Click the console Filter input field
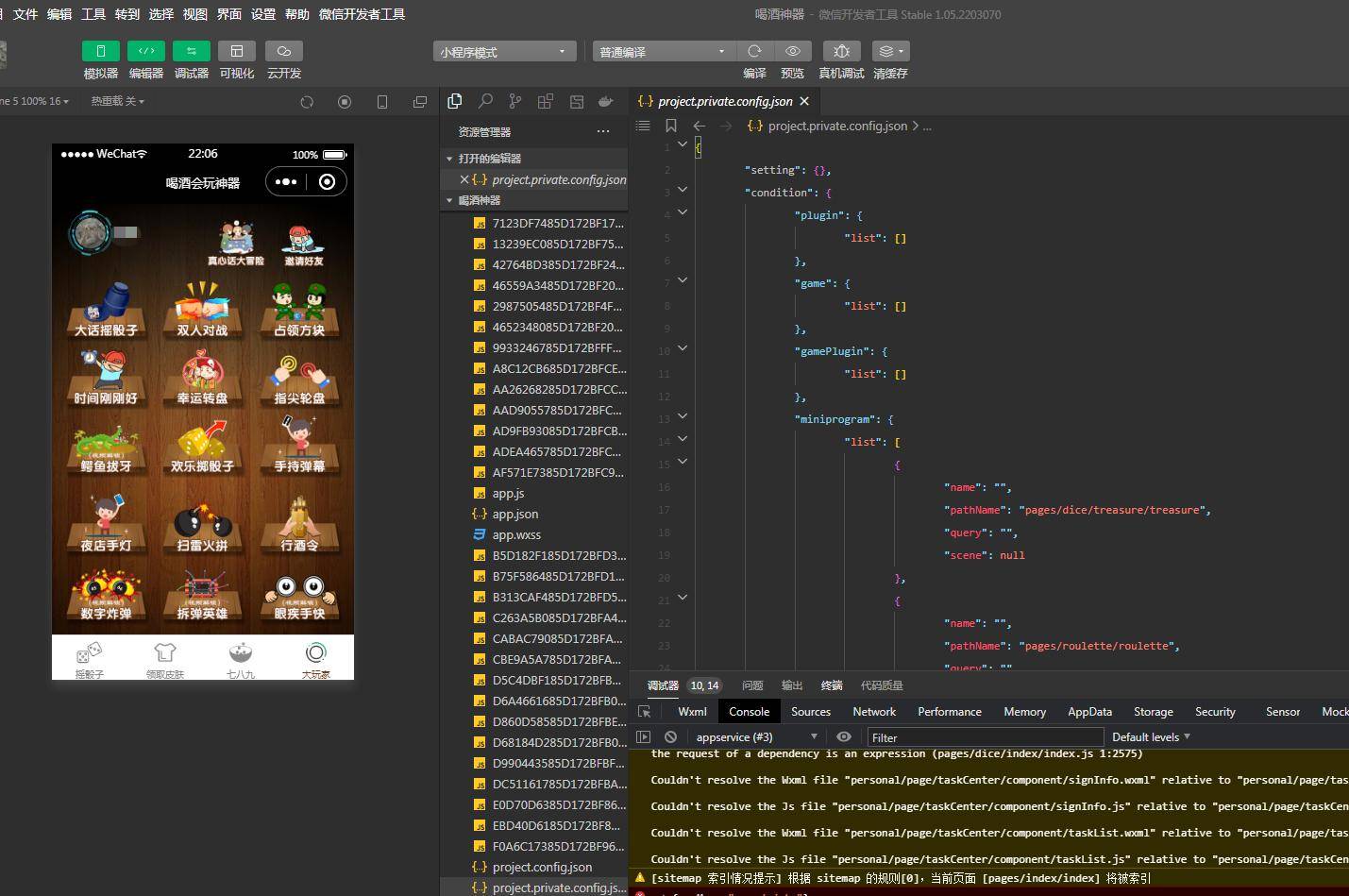 [x=985, y=737]
